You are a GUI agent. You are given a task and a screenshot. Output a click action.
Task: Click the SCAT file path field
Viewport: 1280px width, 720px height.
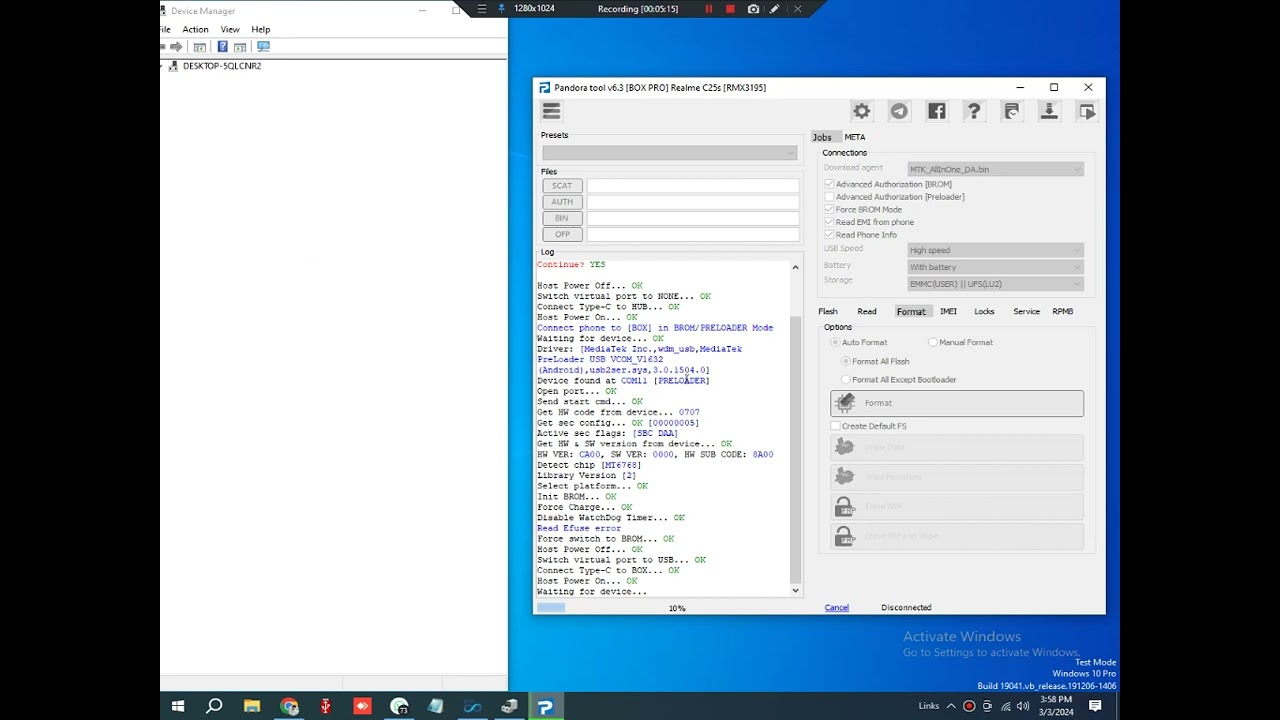[x=693, y=185]
